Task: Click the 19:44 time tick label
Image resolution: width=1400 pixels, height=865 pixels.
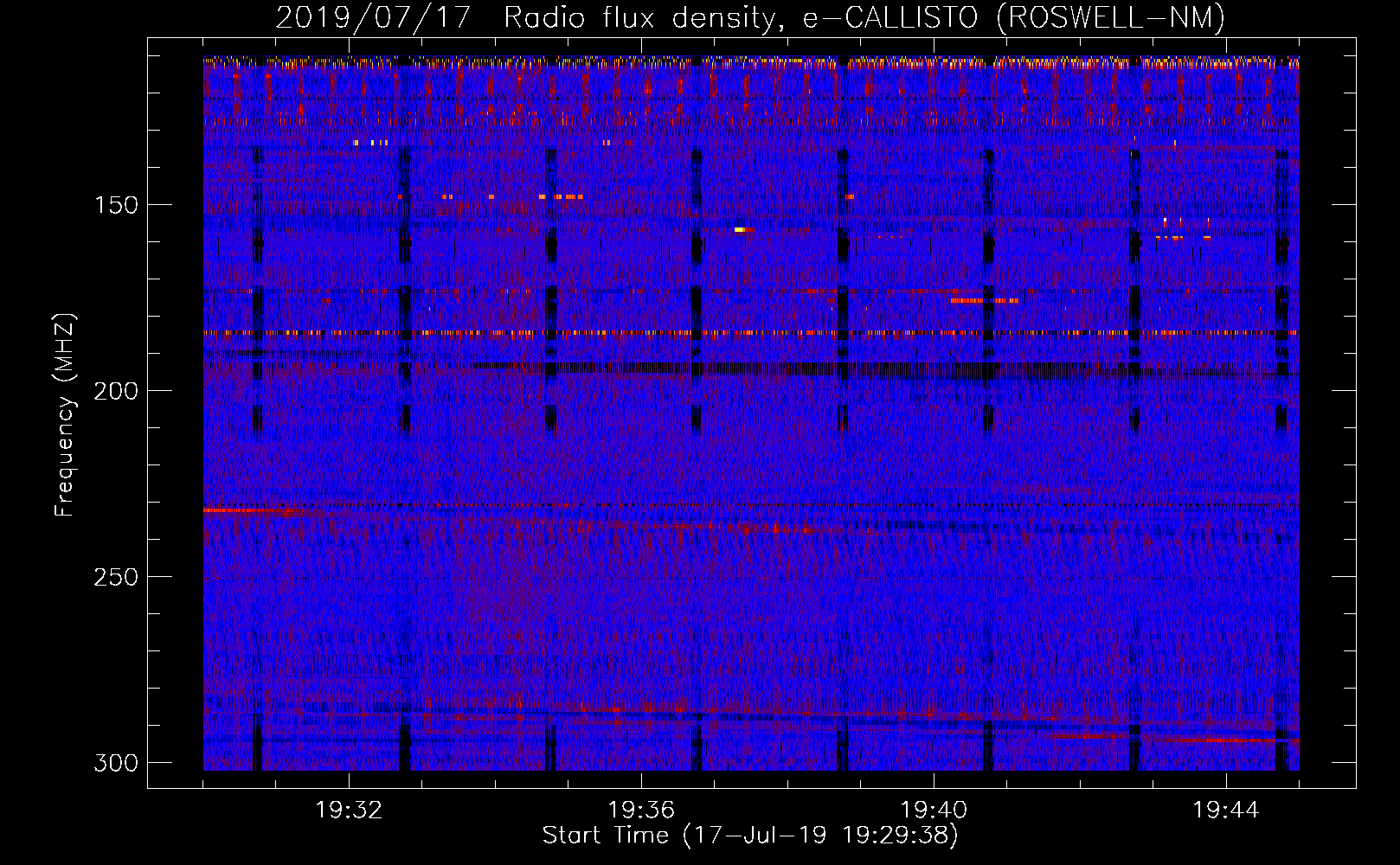Action: [1226, 811]
